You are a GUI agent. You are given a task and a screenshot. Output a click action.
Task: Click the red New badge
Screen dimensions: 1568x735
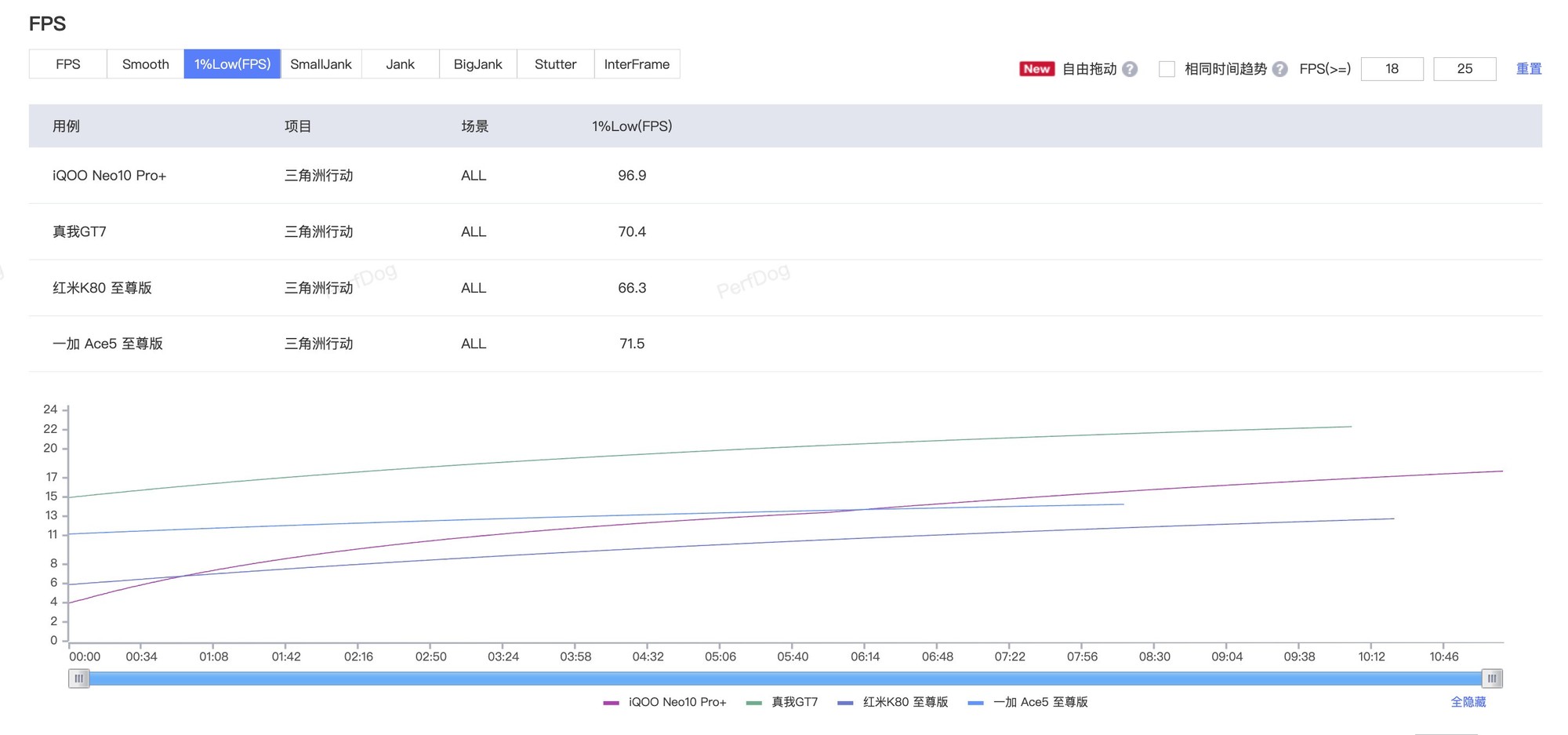click(x=1036, y=69)
